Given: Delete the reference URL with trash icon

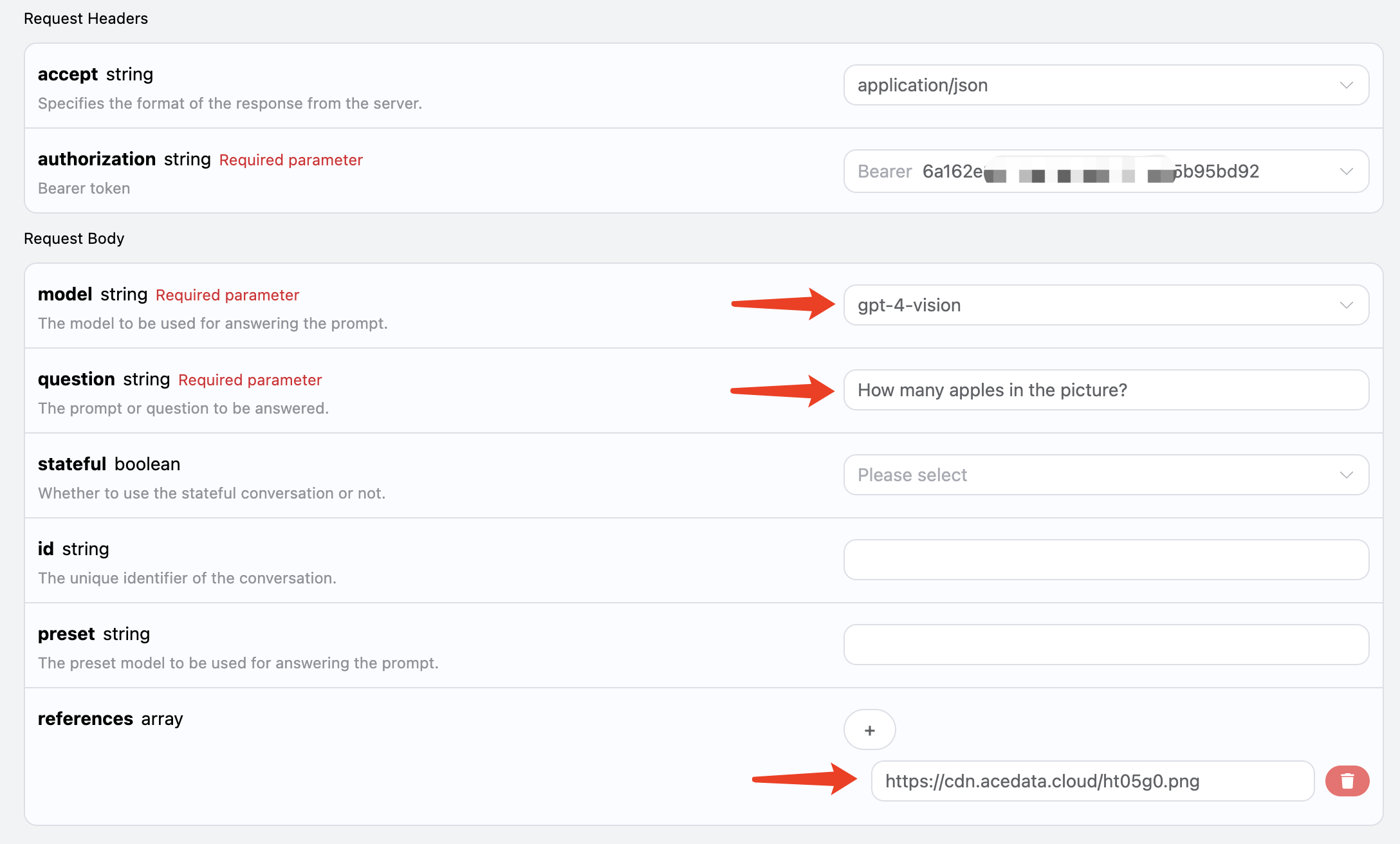Looking at the screenshot, I should point(1347,781).
